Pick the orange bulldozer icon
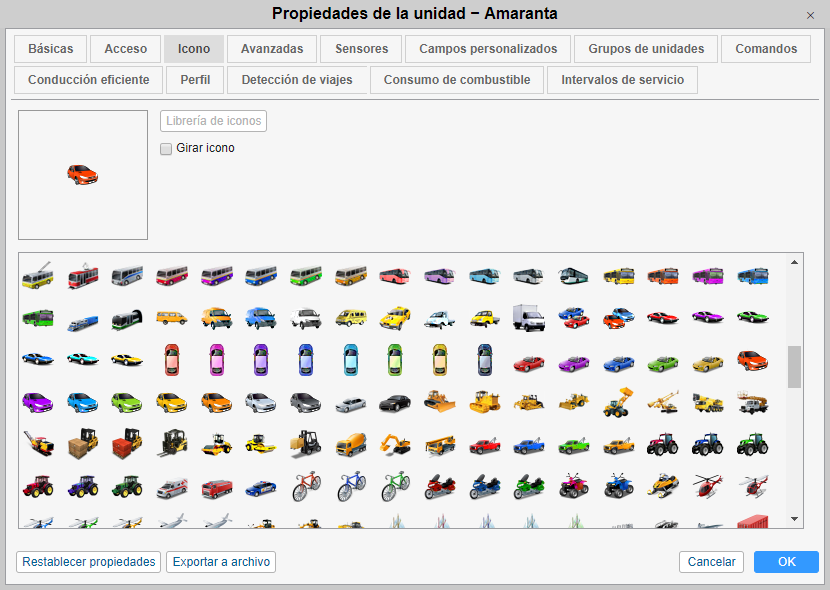Screen dimensions: 830x590 (439, 402)
